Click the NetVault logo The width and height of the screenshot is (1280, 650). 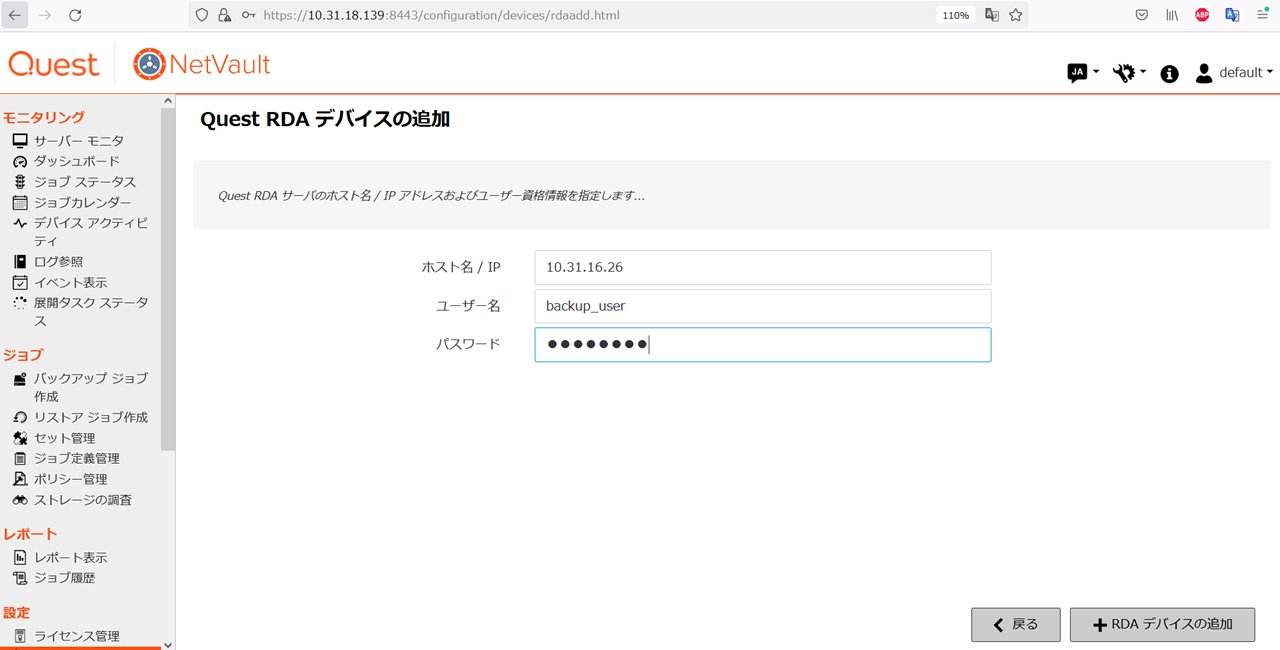(x=201, y=65)
